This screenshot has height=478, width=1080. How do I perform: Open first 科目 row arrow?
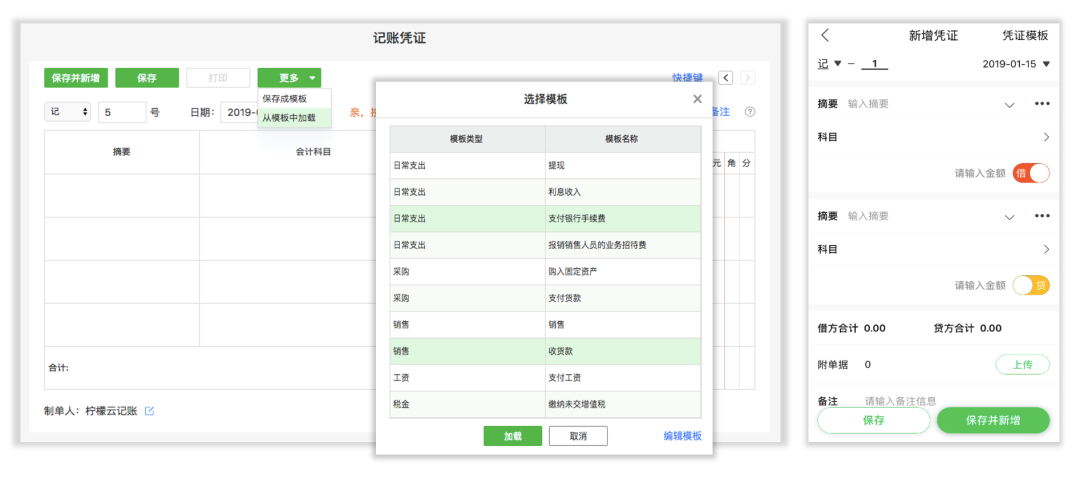(x=1046, y=137)
